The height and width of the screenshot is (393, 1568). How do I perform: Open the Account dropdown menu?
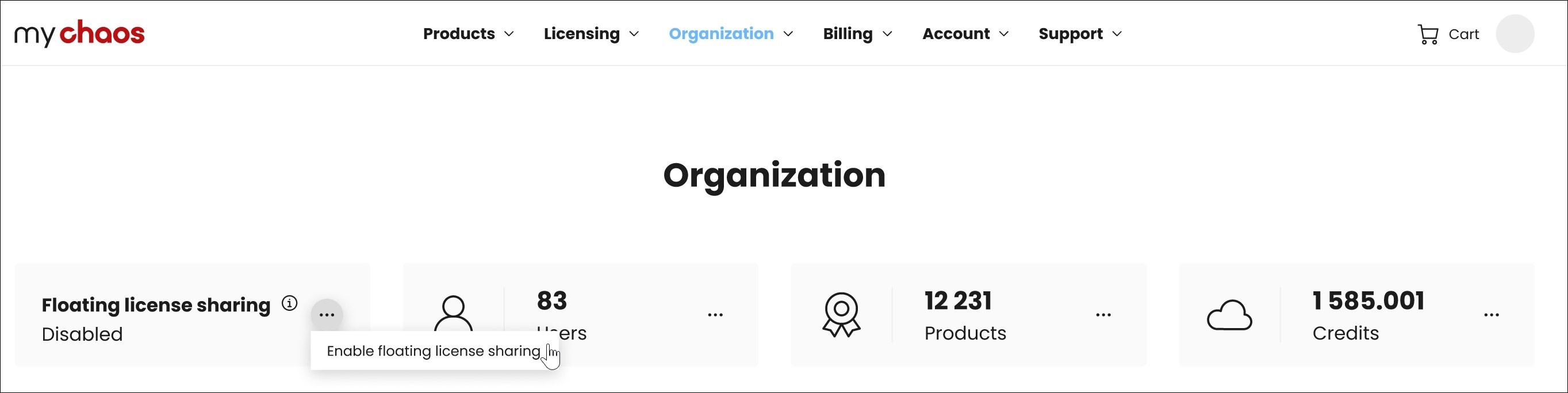(965, 34)
